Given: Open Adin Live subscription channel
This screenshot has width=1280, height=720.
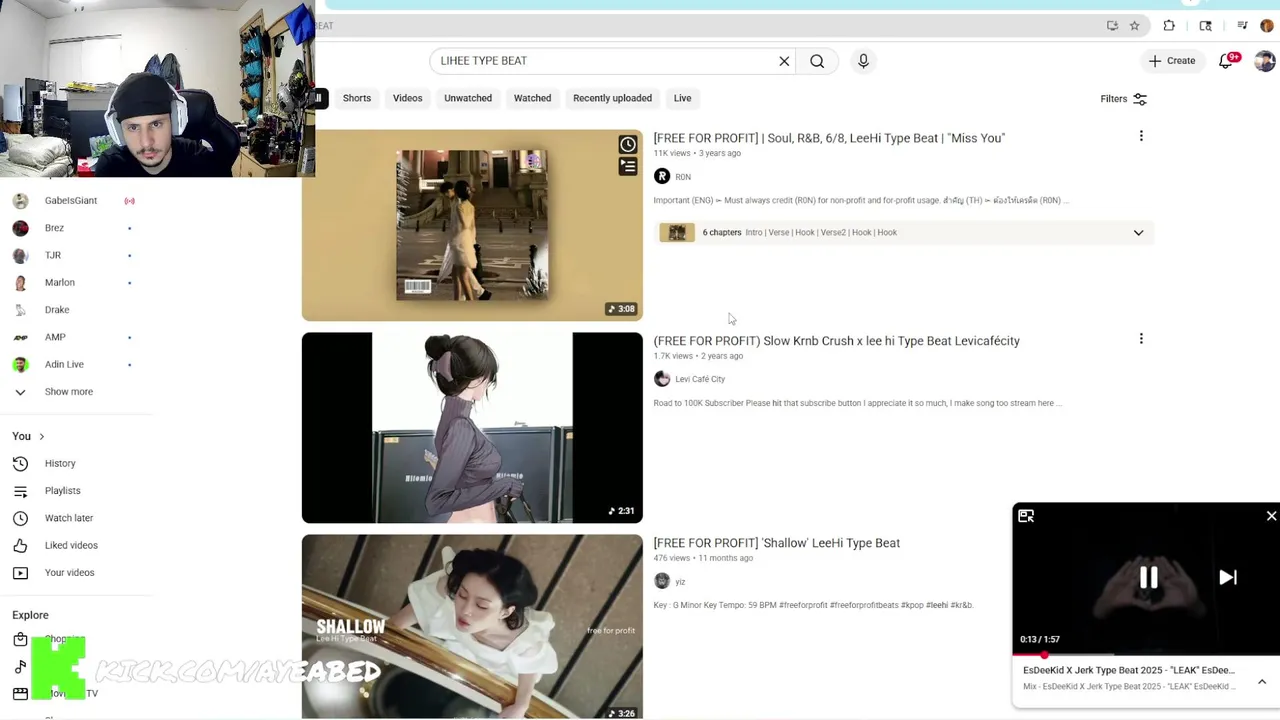Looking at the screenshot, I should [64, 364].
